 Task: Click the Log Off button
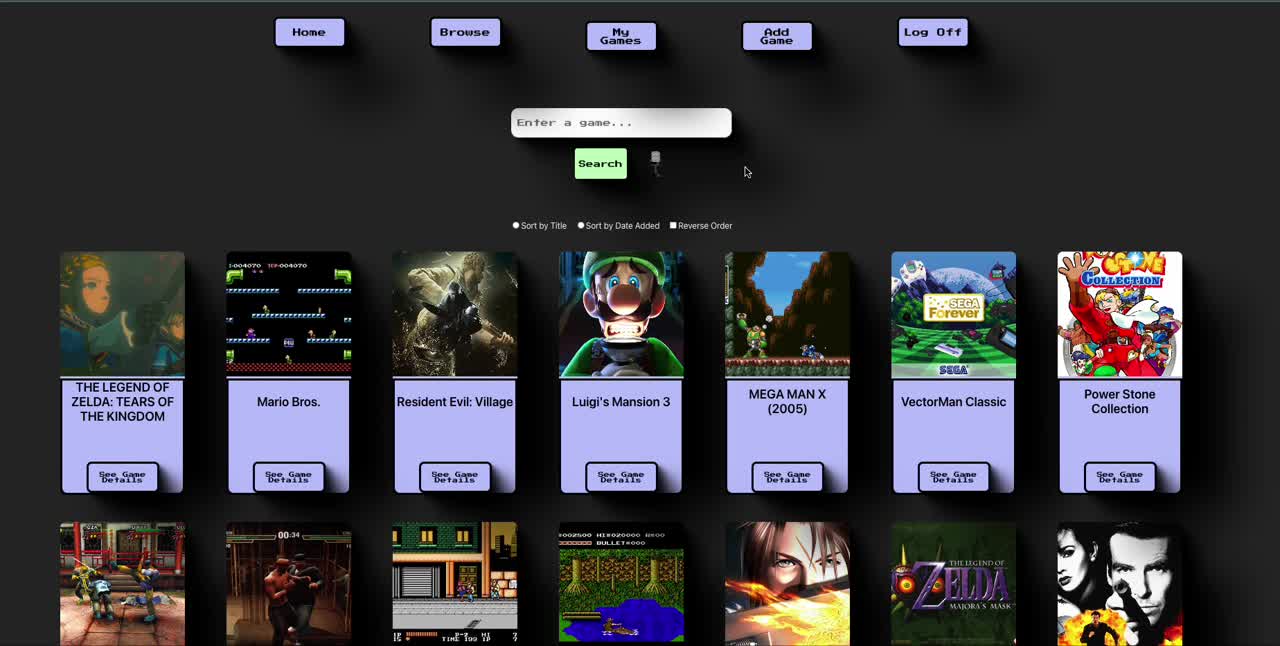pyautogui.click(x=932, y=31)
